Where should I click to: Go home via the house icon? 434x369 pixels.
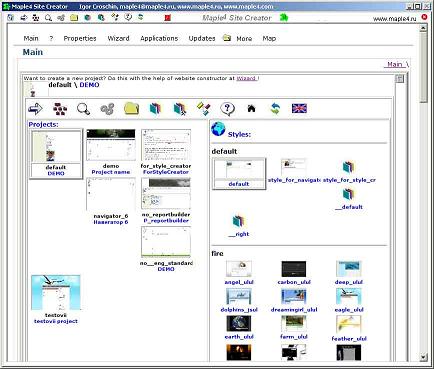(251, 108)
